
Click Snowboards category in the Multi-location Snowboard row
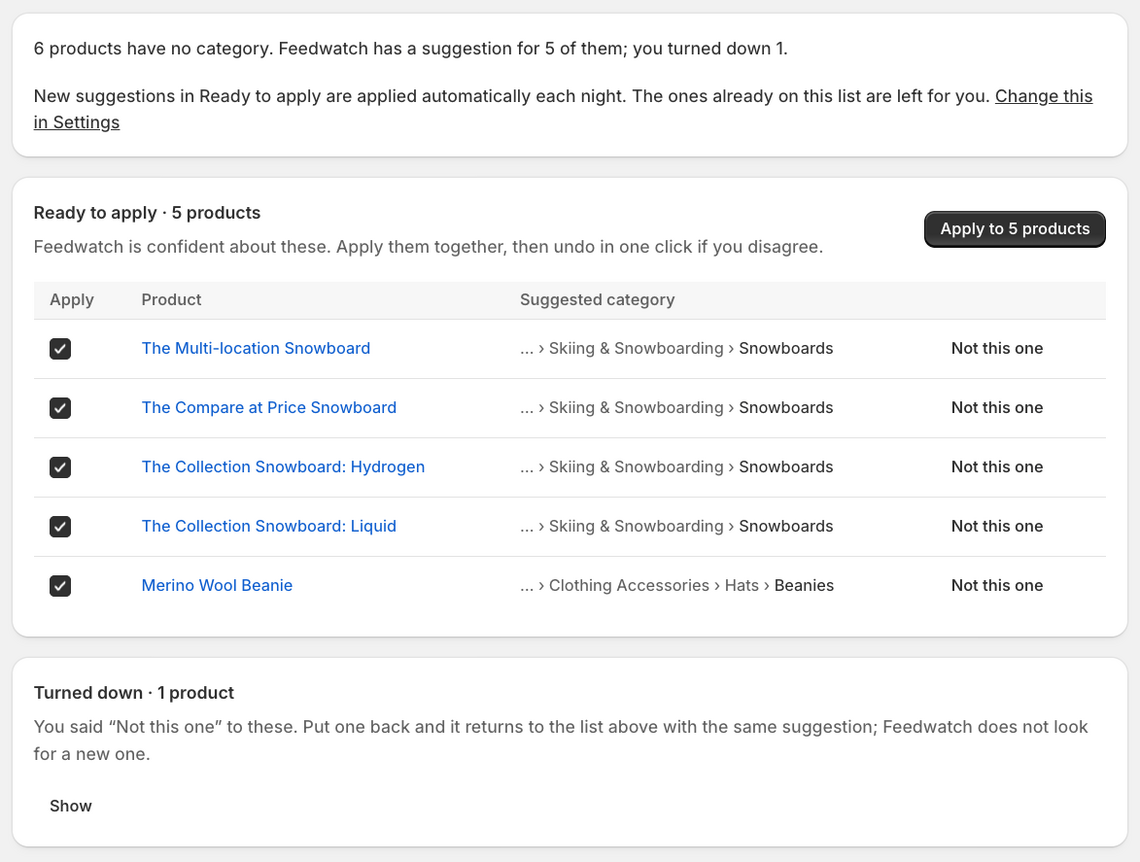pyautogui.click(x=786, y=348)
